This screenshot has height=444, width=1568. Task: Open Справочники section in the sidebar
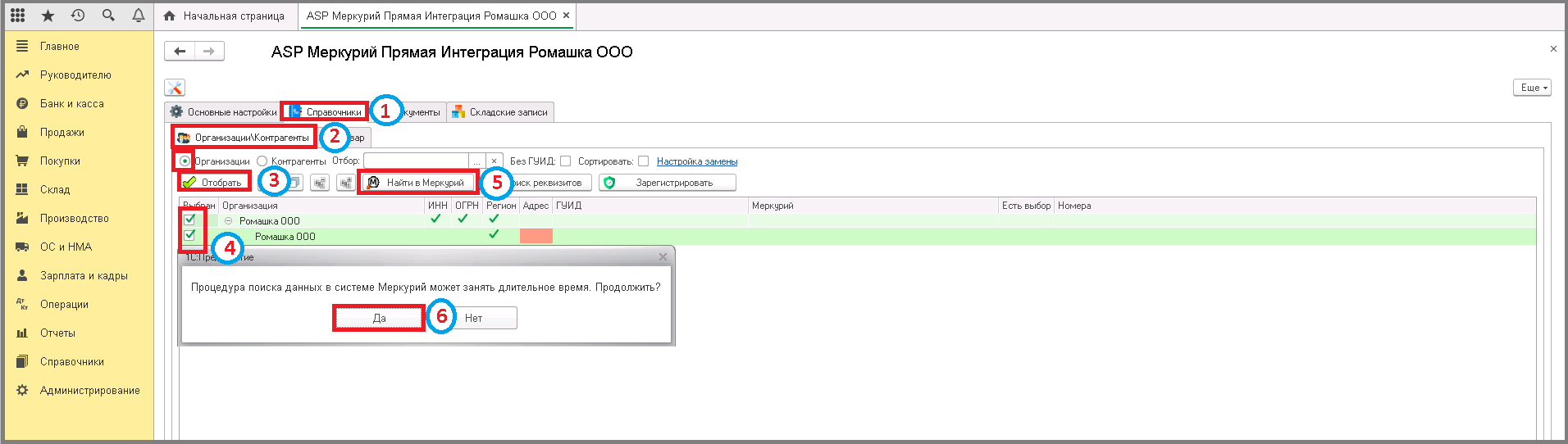[71, 362]
